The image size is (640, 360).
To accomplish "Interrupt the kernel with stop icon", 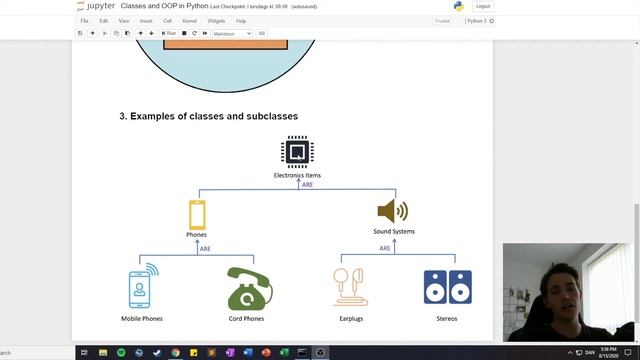I will [184, 33].
